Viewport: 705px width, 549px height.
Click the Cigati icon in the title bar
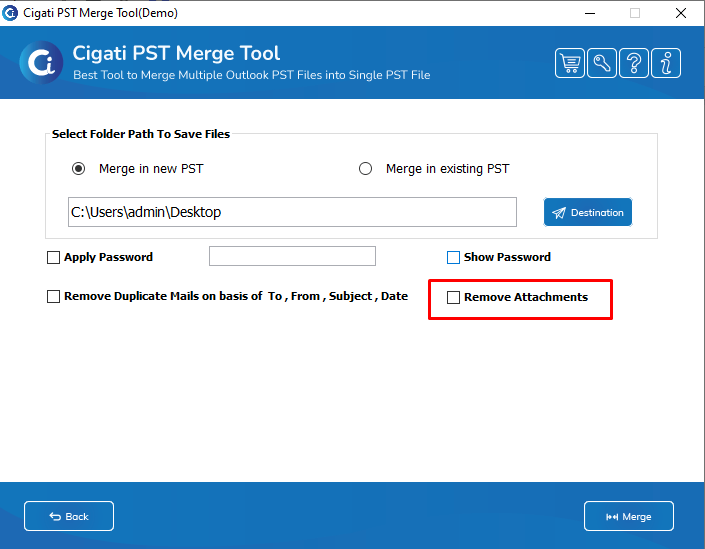tap(10, 13)
